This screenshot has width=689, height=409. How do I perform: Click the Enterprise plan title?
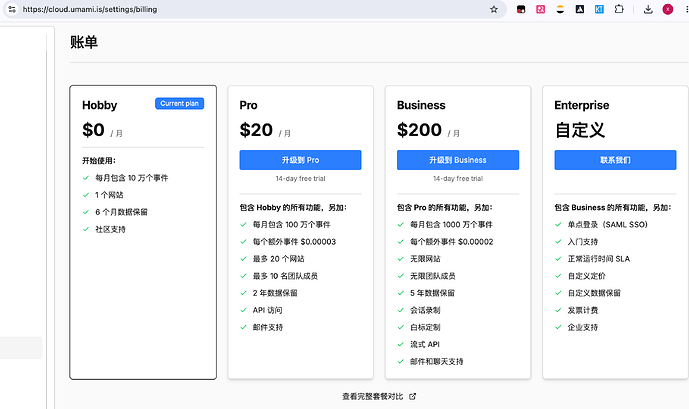582,105
